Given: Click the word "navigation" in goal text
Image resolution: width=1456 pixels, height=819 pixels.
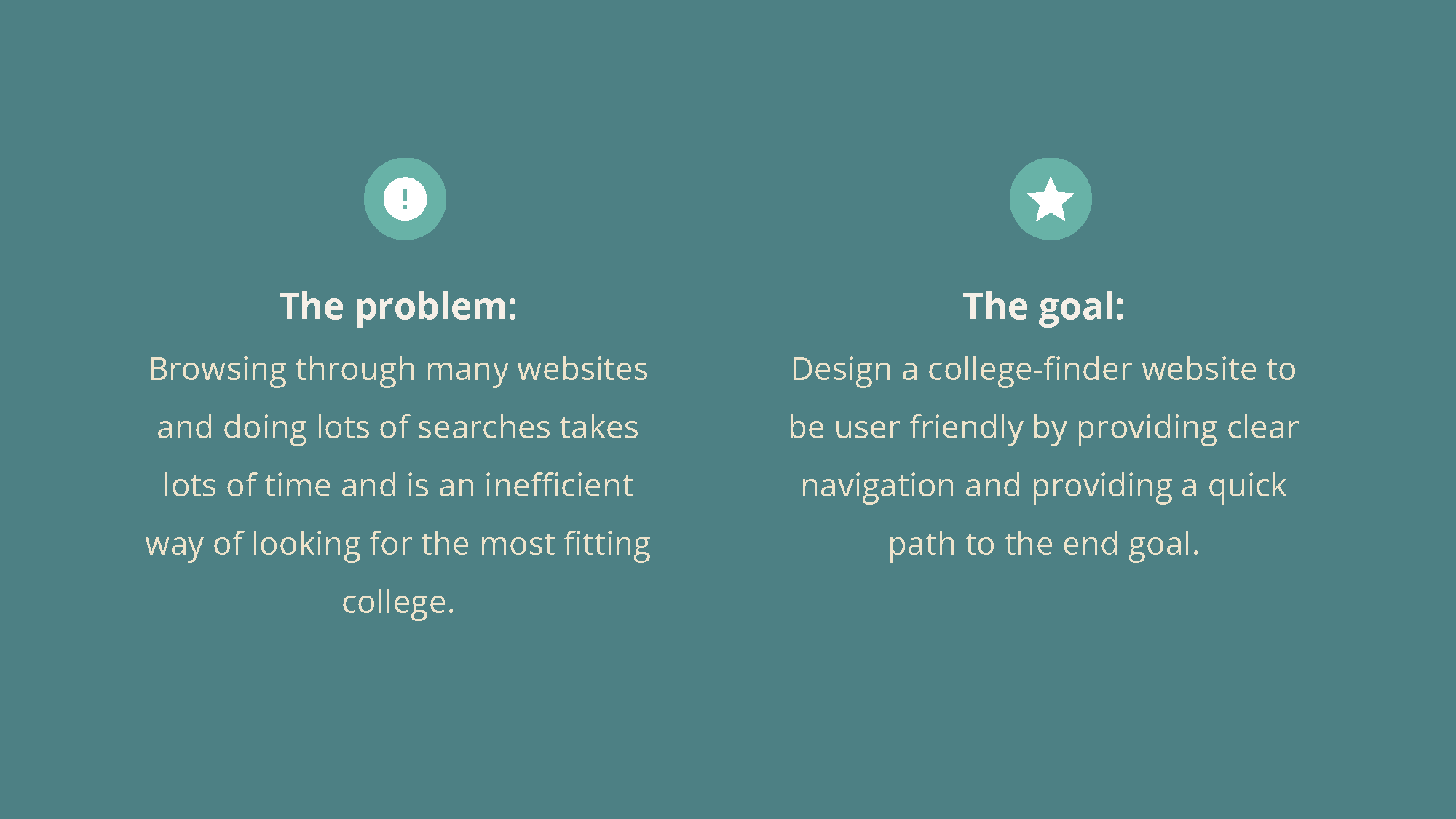Looking at the screenshot, I should 877,486.
